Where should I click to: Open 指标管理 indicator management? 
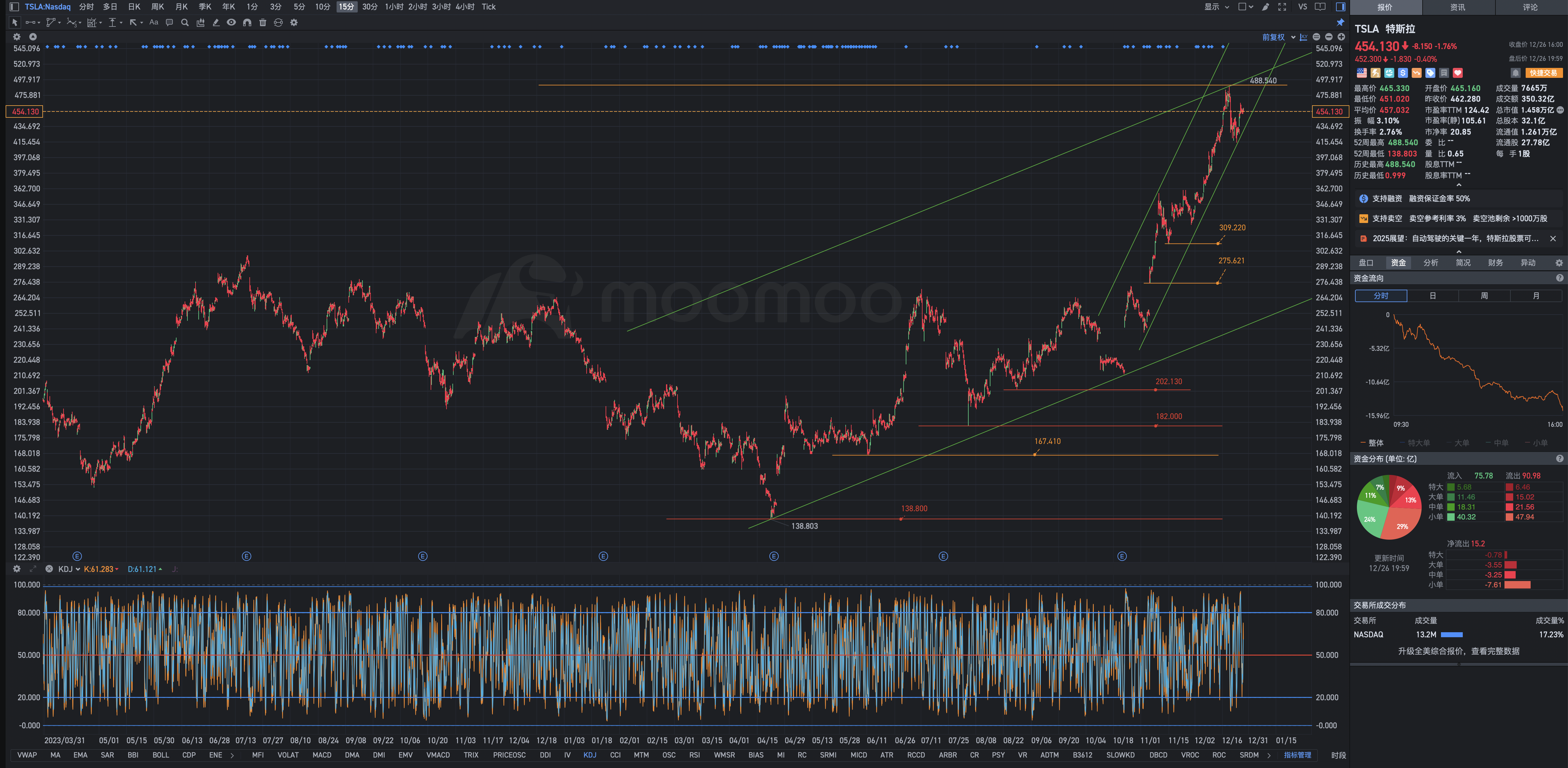pyautogui.click(x=1297, y=755)
